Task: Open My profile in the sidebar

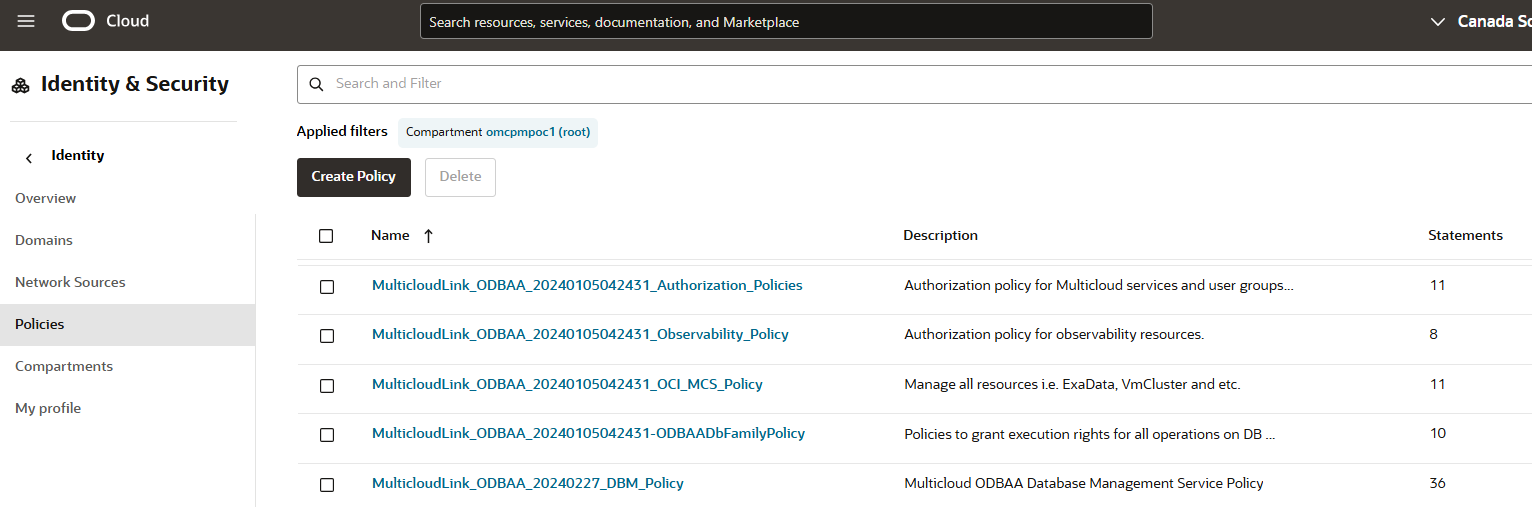Action: point(48,408)
